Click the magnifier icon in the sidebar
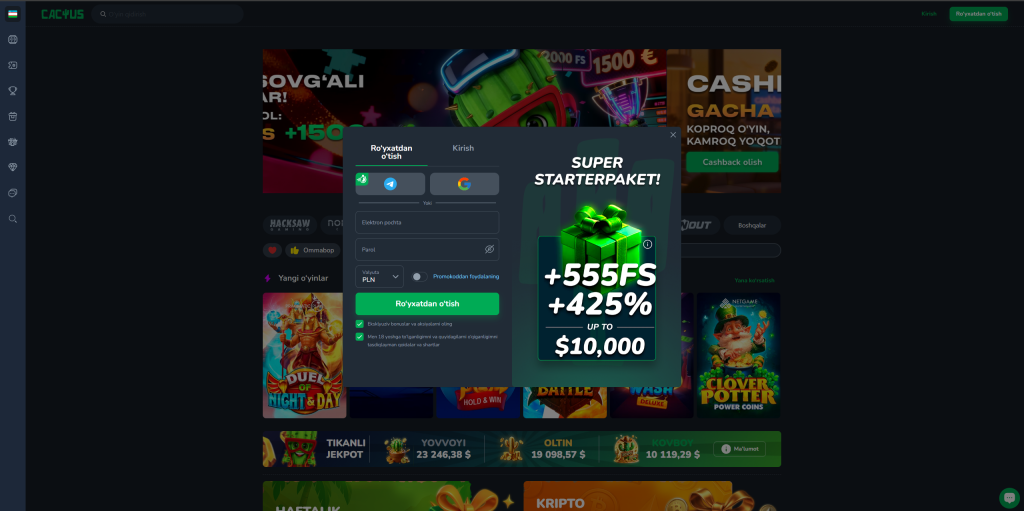Image resolution: width=1024 pixels, height=511 pixels. coord(12,219)
